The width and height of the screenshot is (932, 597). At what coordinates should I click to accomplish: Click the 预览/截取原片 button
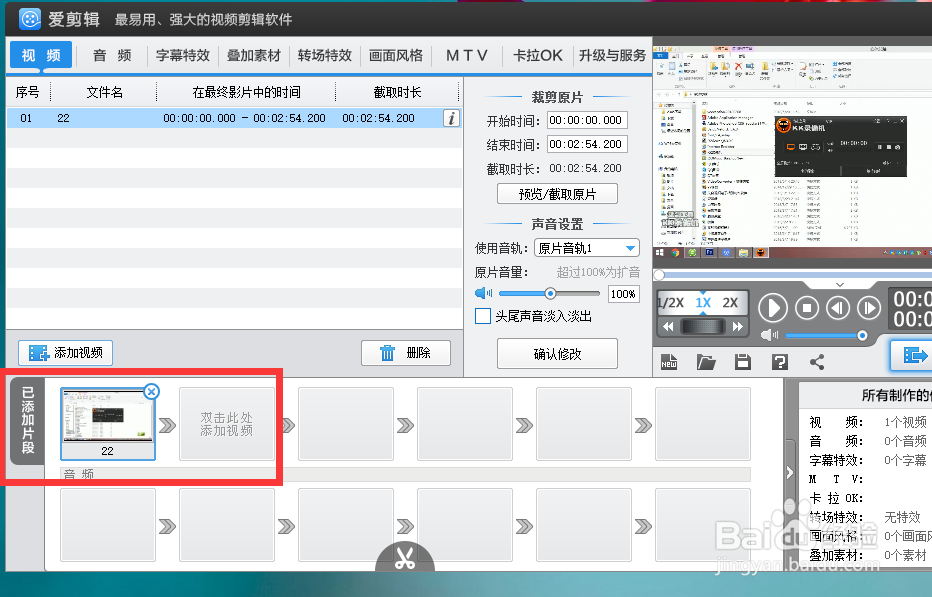(558, 194)
